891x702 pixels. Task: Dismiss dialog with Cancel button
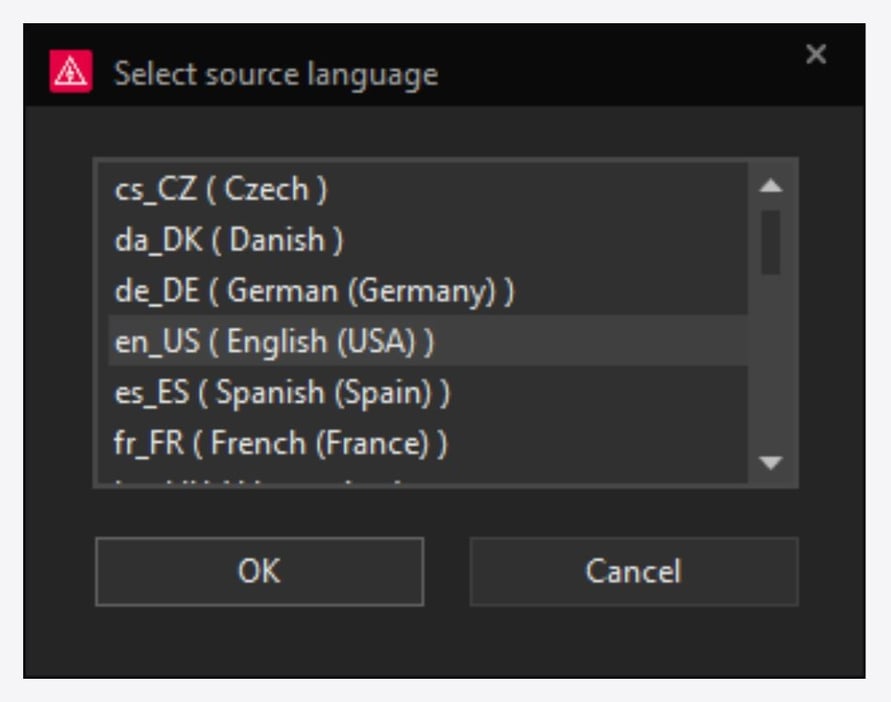point(634,571)
